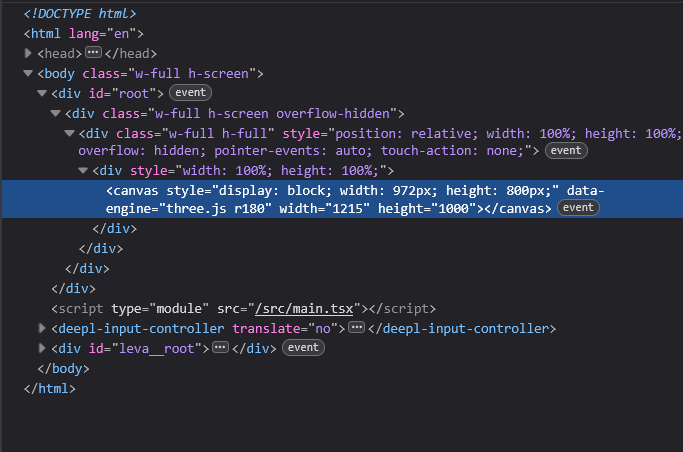The image size is (683, 452).
Task: Show event listeners on touch-action div
Action: [566, 151]
